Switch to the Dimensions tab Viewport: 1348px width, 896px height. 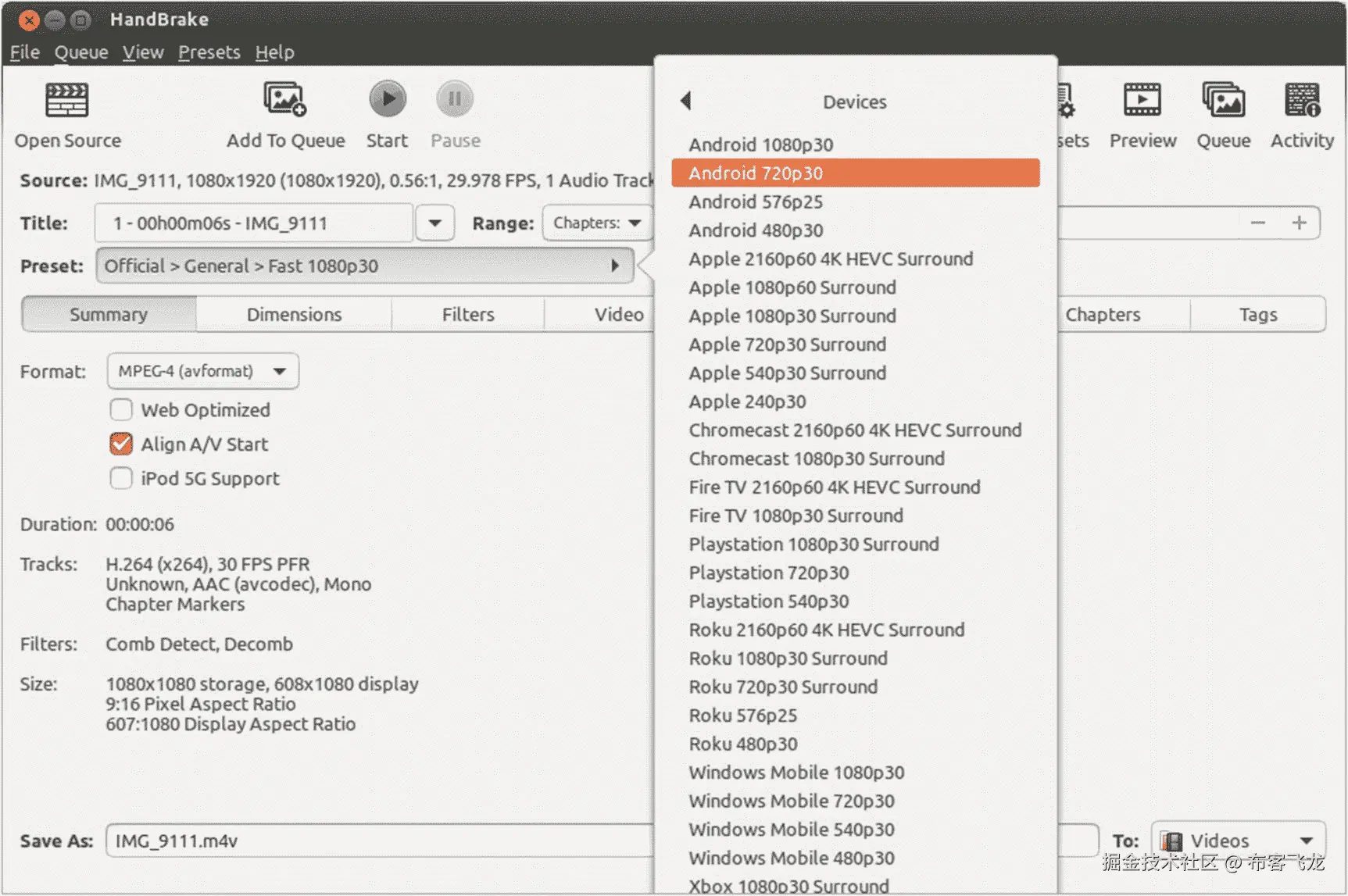click(294, 314)
